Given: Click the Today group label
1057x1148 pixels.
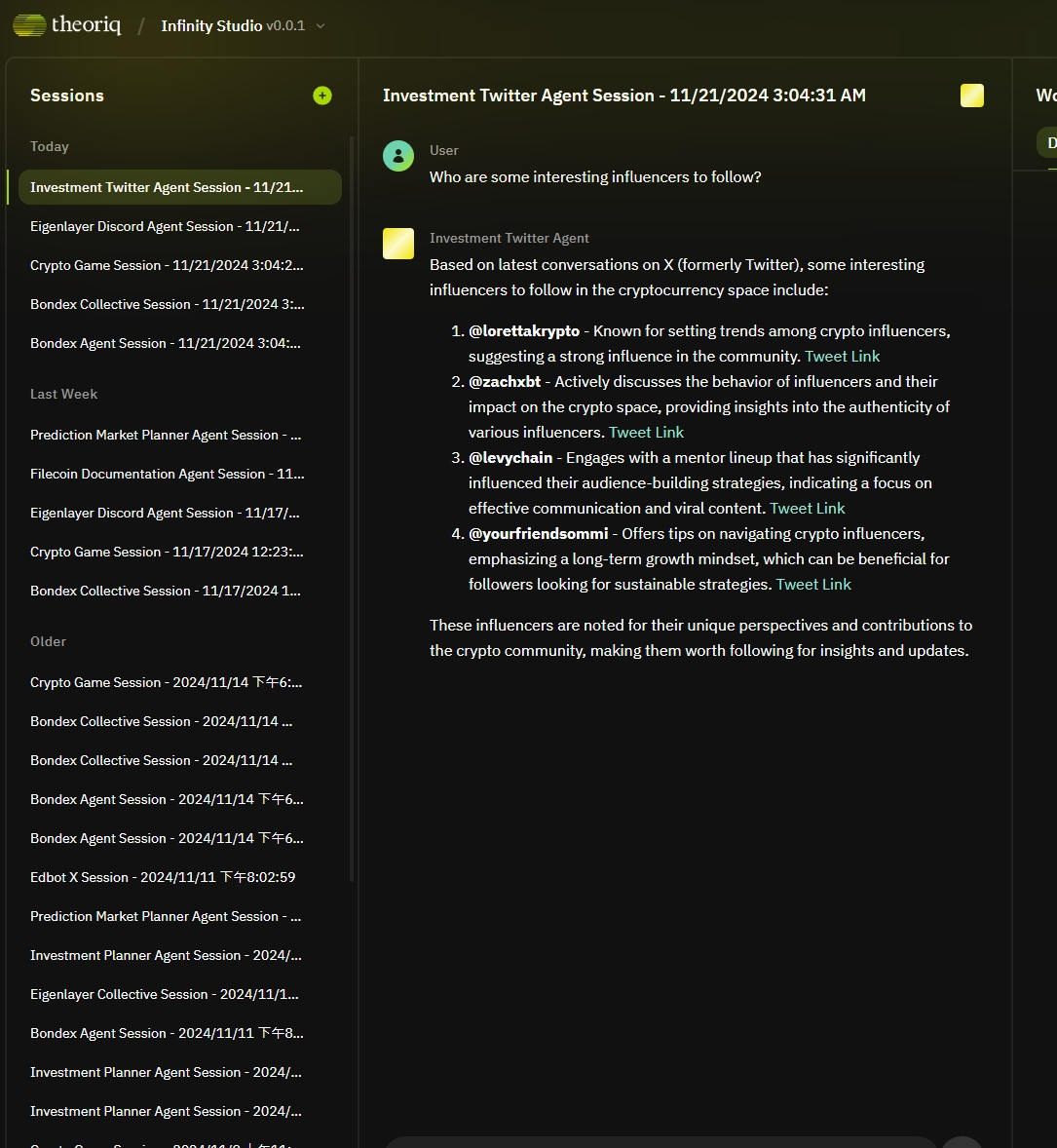Looking at the screenshot, I should coord(49,146).
